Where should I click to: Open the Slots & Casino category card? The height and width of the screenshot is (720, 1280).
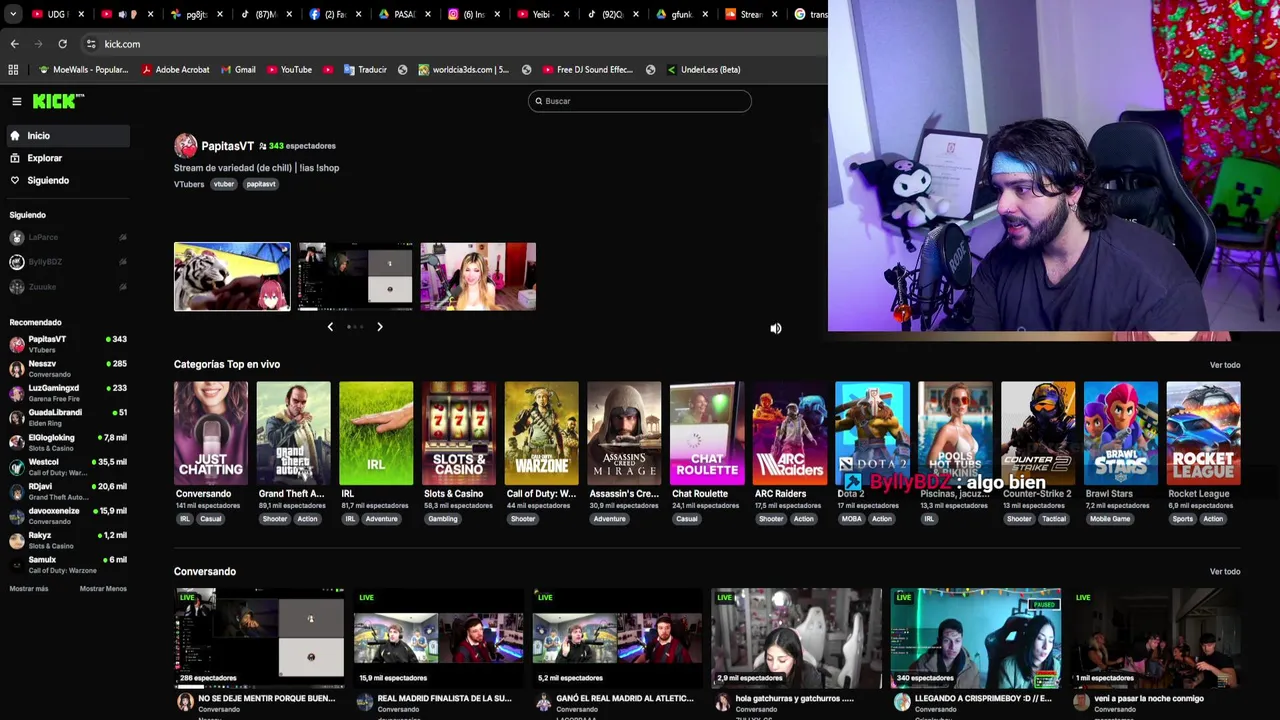coord(459,433)
